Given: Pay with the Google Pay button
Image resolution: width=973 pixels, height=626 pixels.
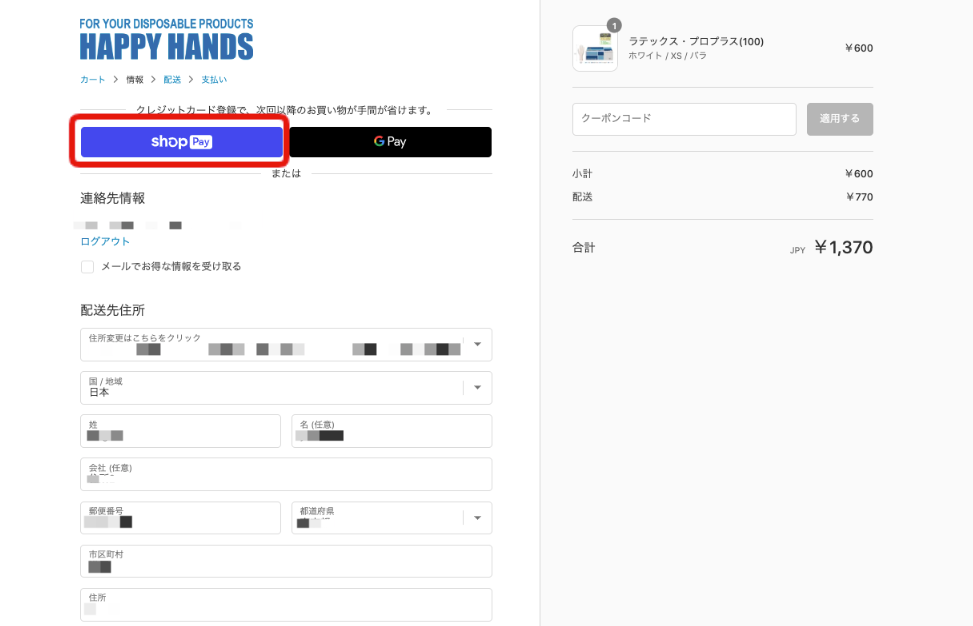Looking at the screenshot, I should (x=390, y=141).
